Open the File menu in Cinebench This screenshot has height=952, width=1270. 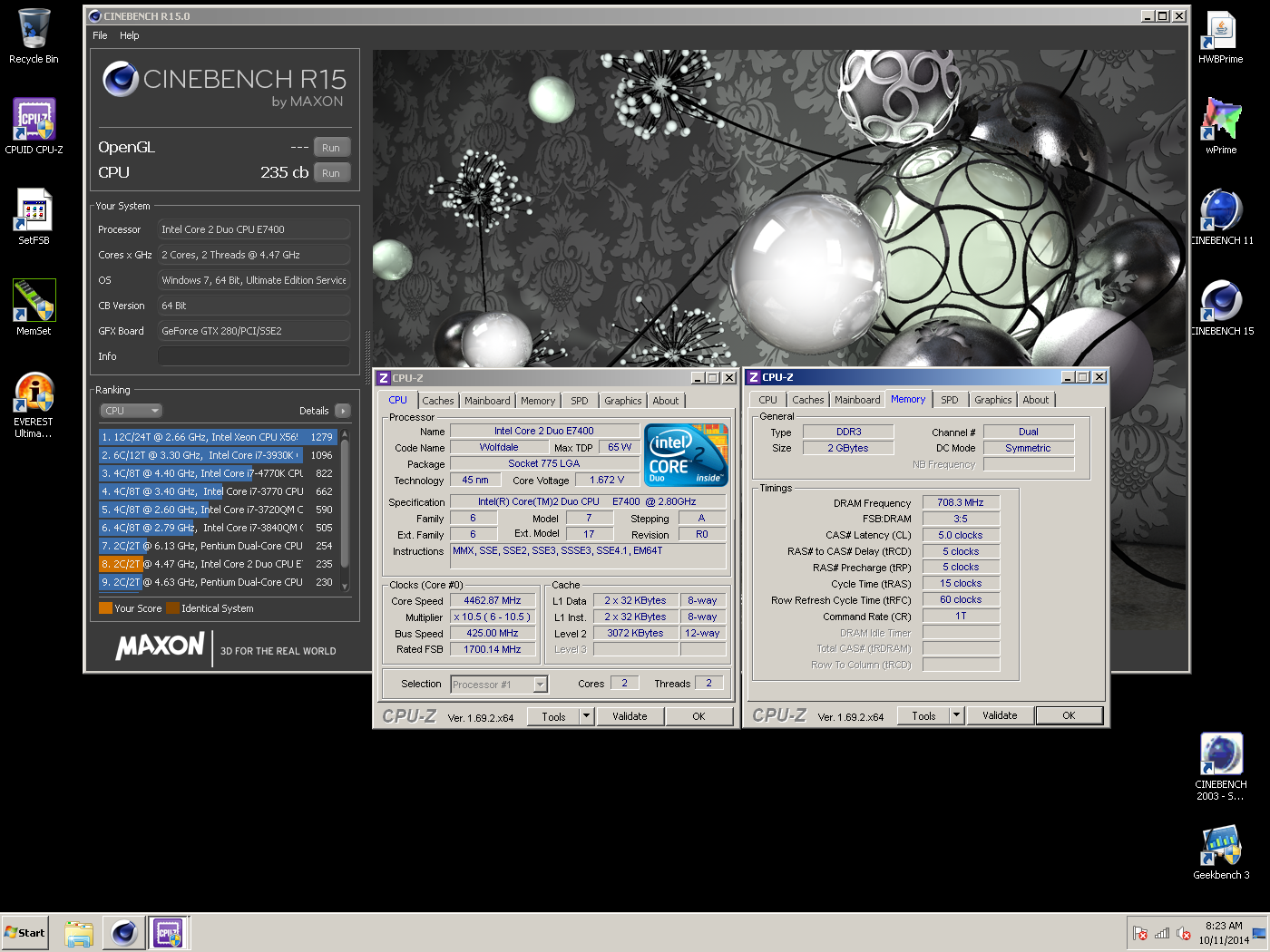(100, 35)
